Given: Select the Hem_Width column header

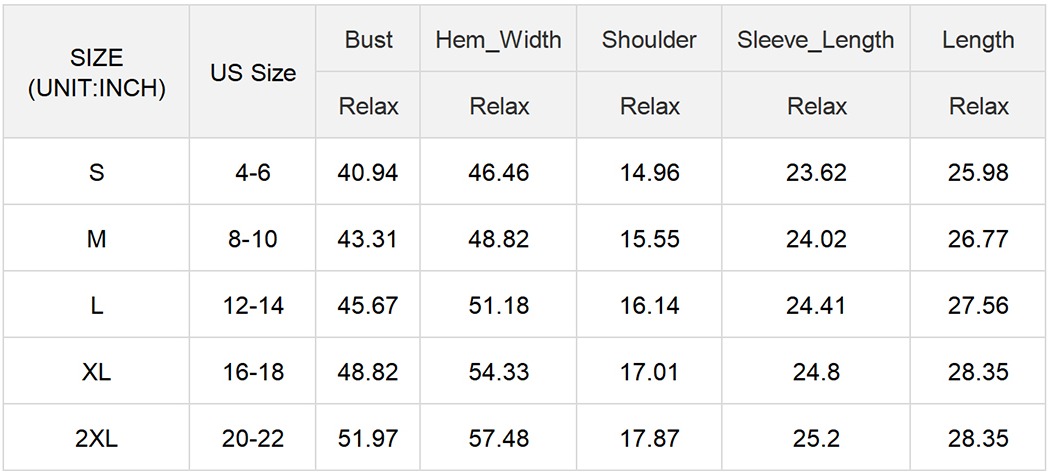Looking at the screenshot, I should pos(498,40).
